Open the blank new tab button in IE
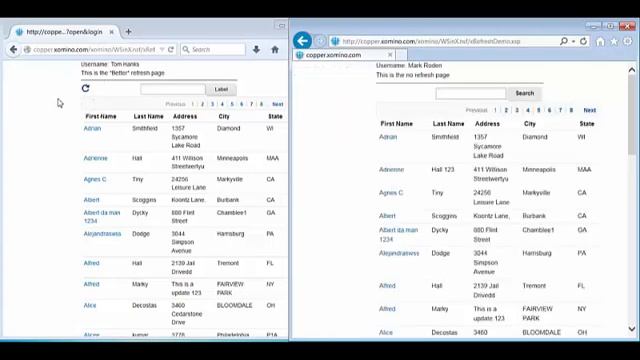The width and height of the screenshot is (640, 360). 401,55
